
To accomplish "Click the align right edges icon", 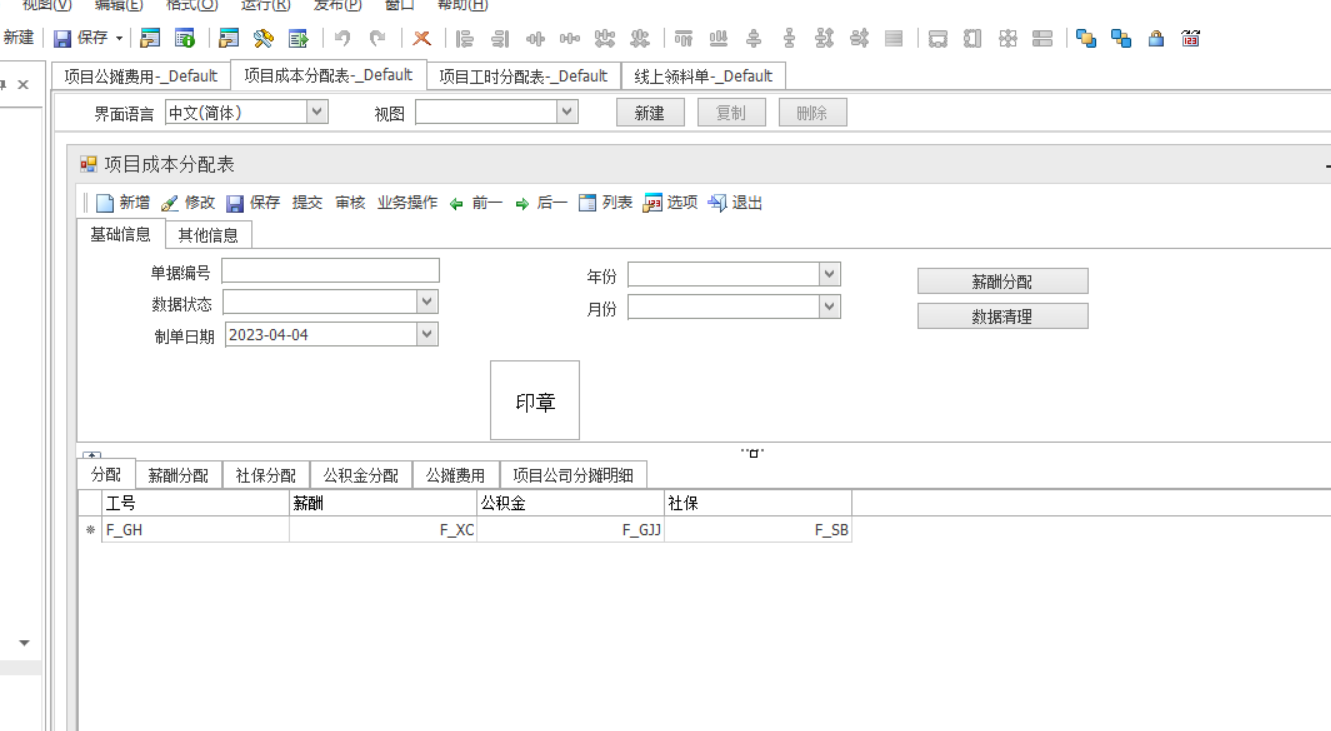I will pyautogui.click(x=500, y=39).
